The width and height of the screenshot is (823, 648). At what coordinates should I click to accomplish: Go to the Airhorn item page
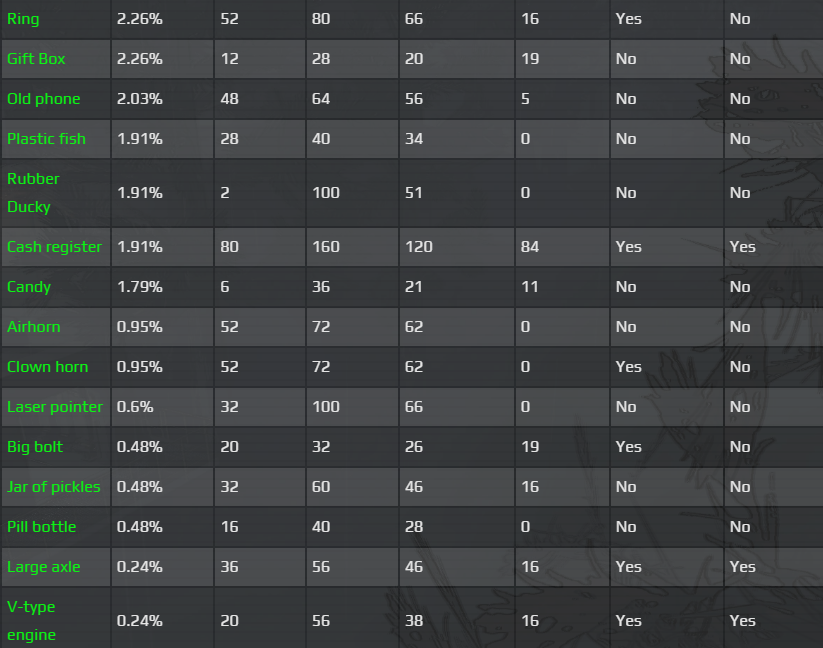click(33, 327)
